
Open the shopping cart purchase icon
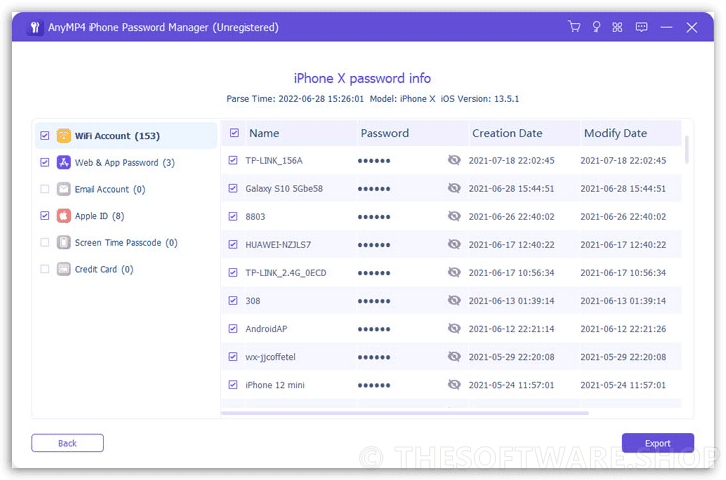[574, 27]
